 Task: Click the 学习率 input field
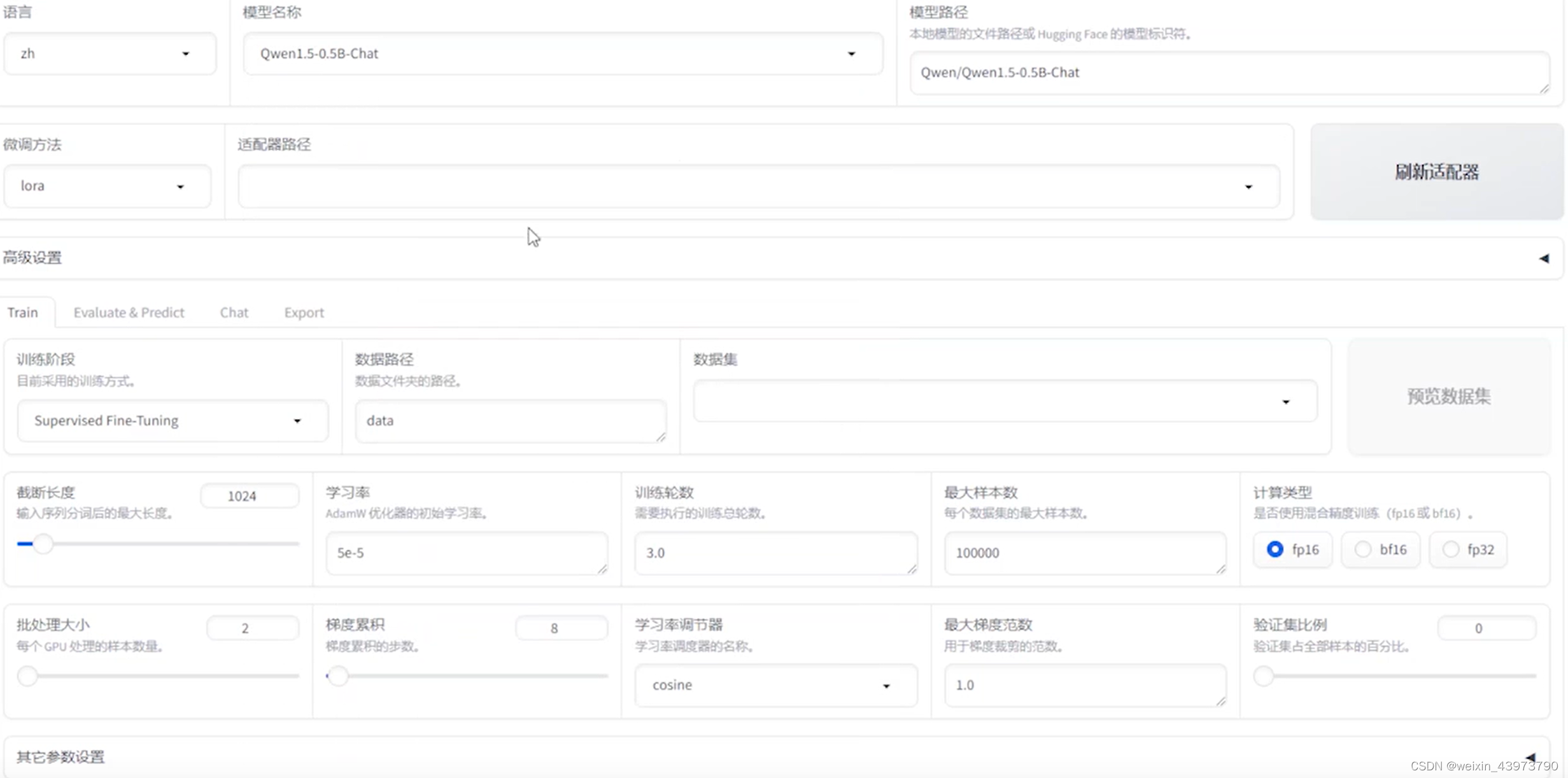click(466, 553)
